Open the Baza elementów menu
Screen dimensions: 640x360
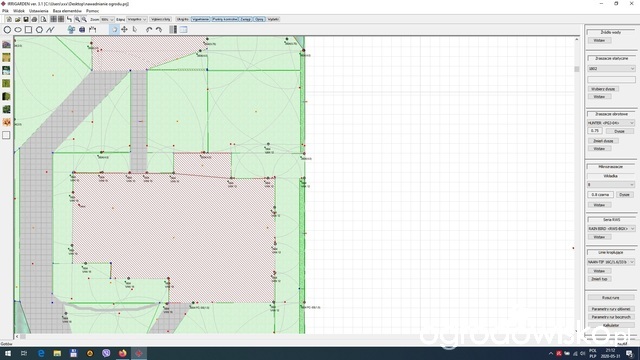67,11
